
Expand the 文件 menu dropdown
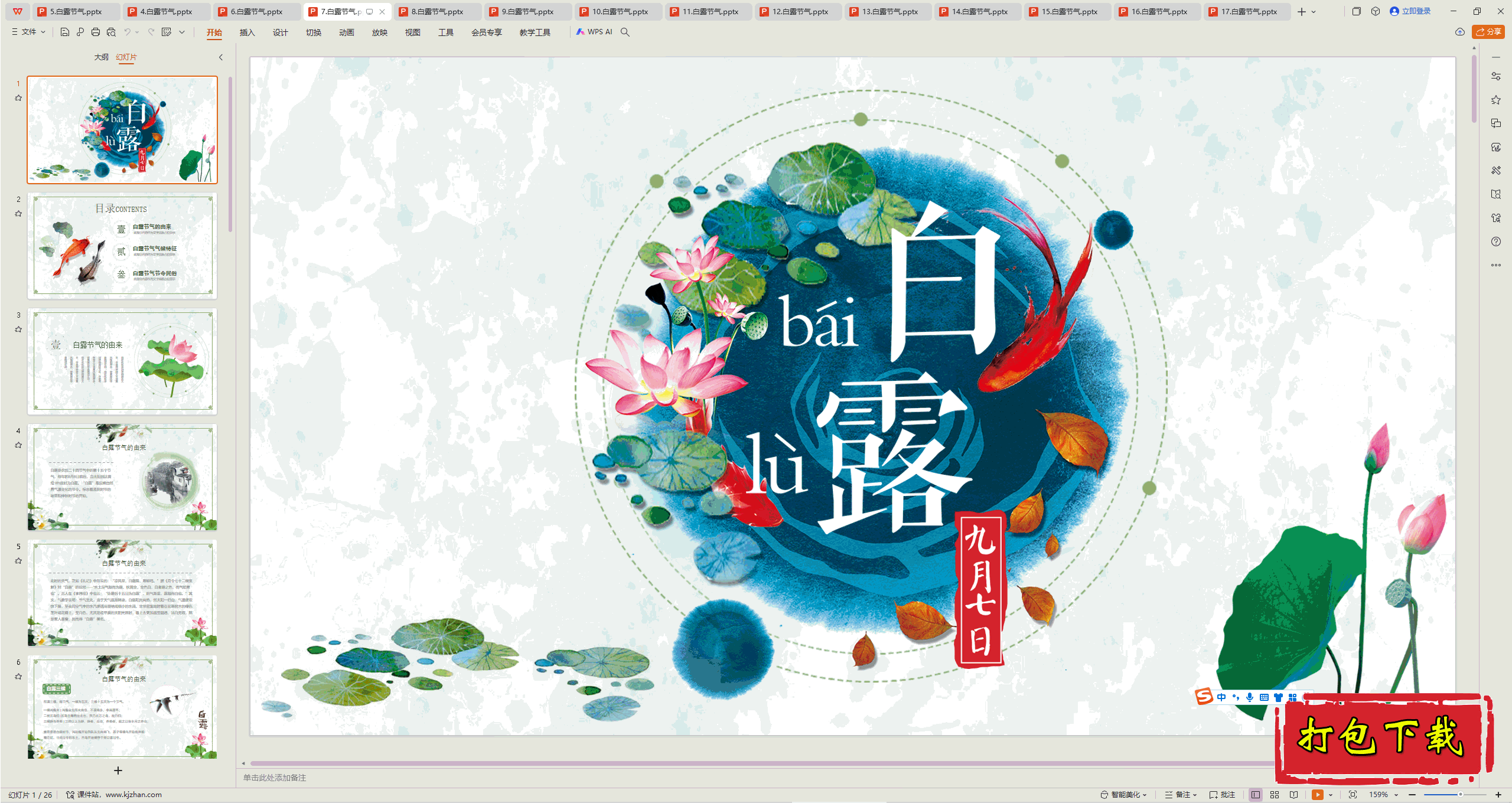click(x=28, y=32)
